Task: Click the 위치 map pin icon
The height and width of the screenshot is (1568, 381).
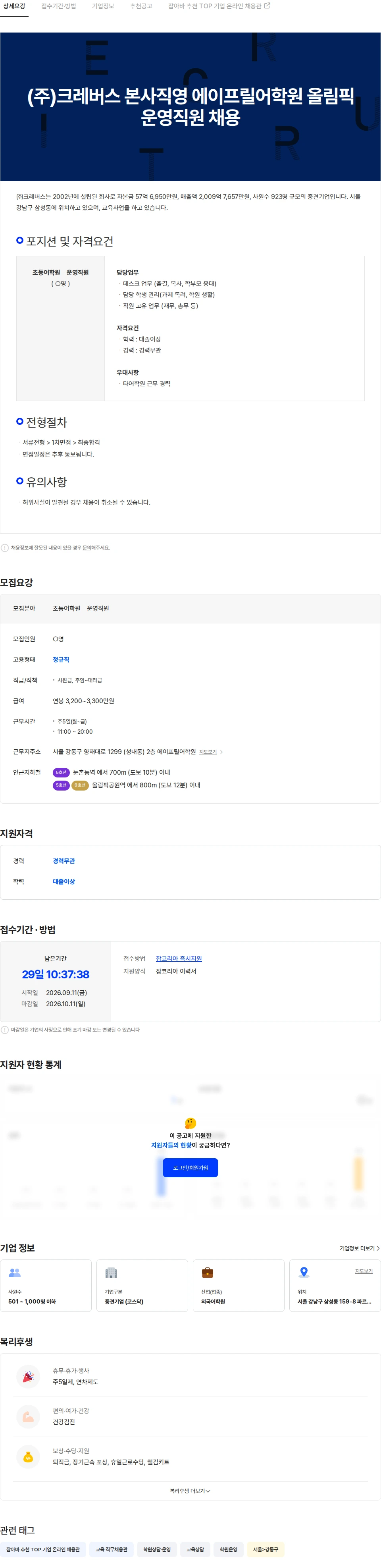Action: pos(304,1272)
